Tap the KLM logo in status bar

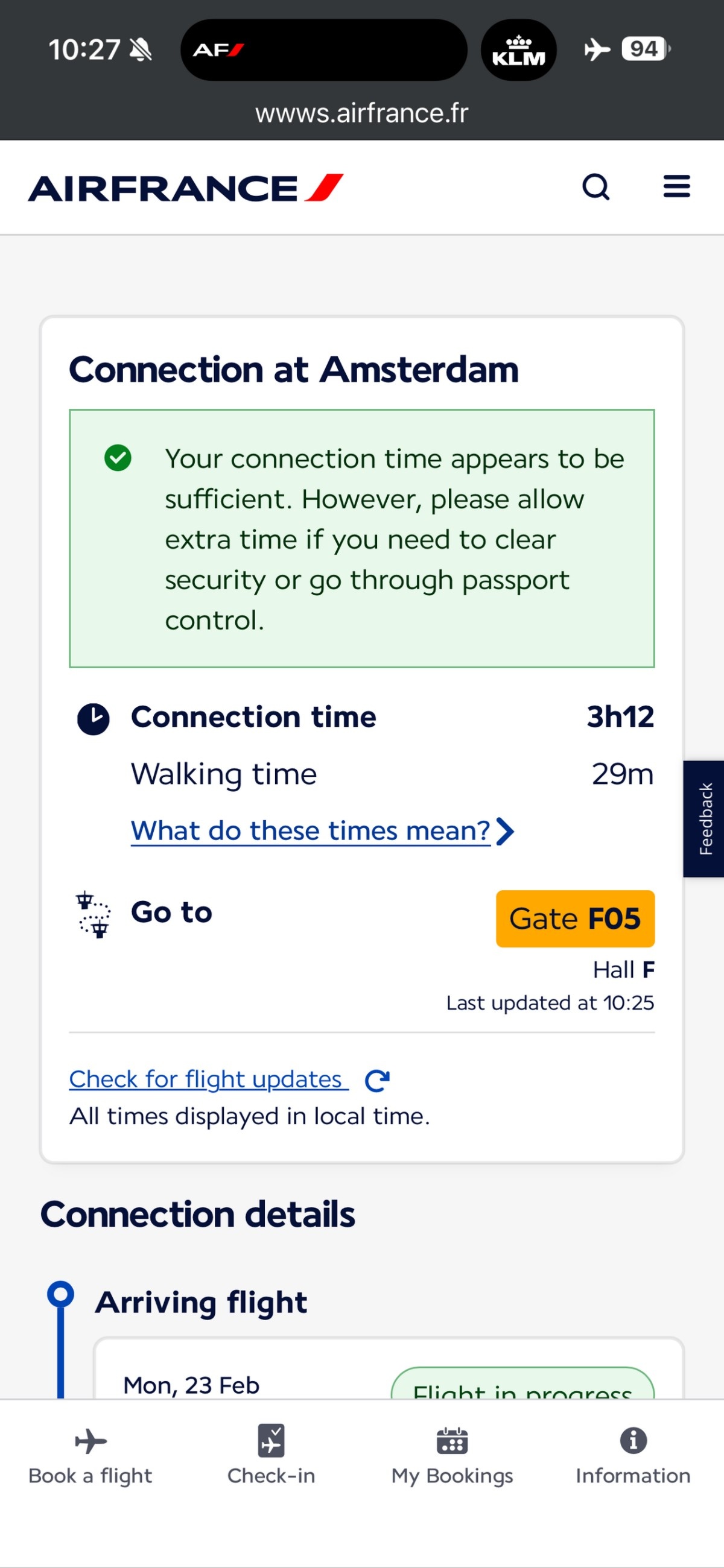[x=518, y=51]
